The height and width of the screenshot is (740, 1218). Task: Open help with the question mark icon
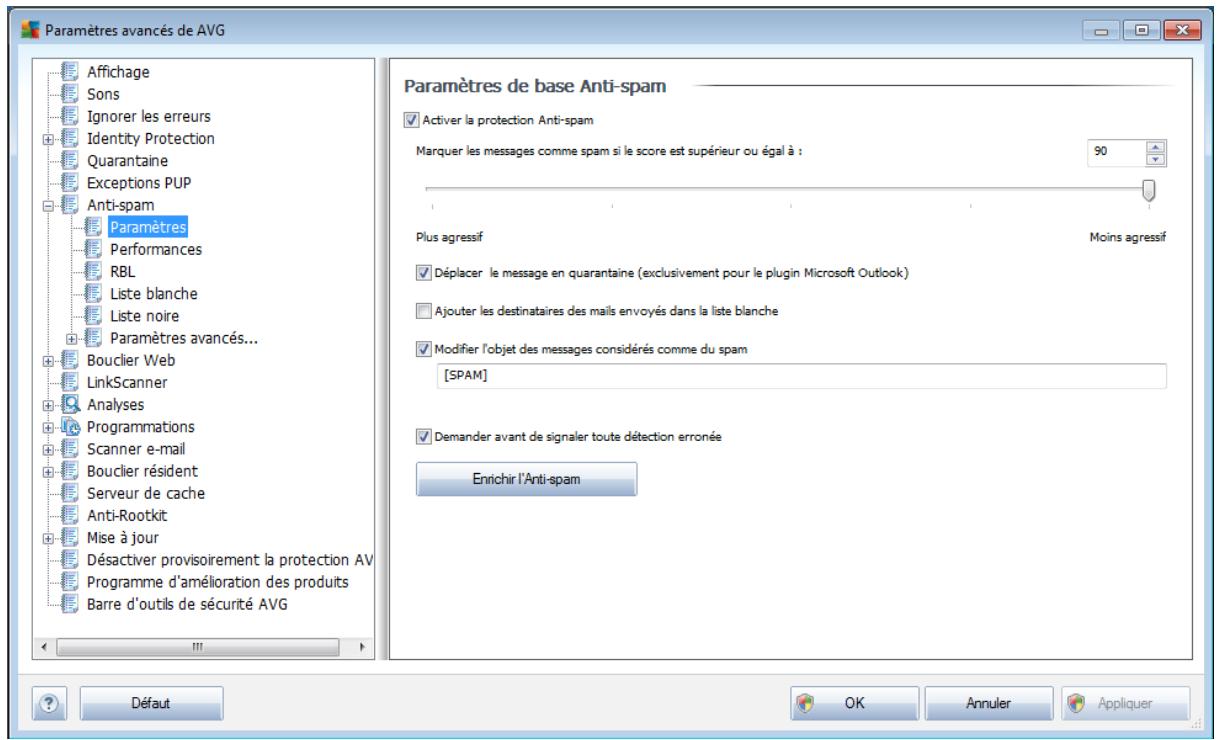[50, 702]
